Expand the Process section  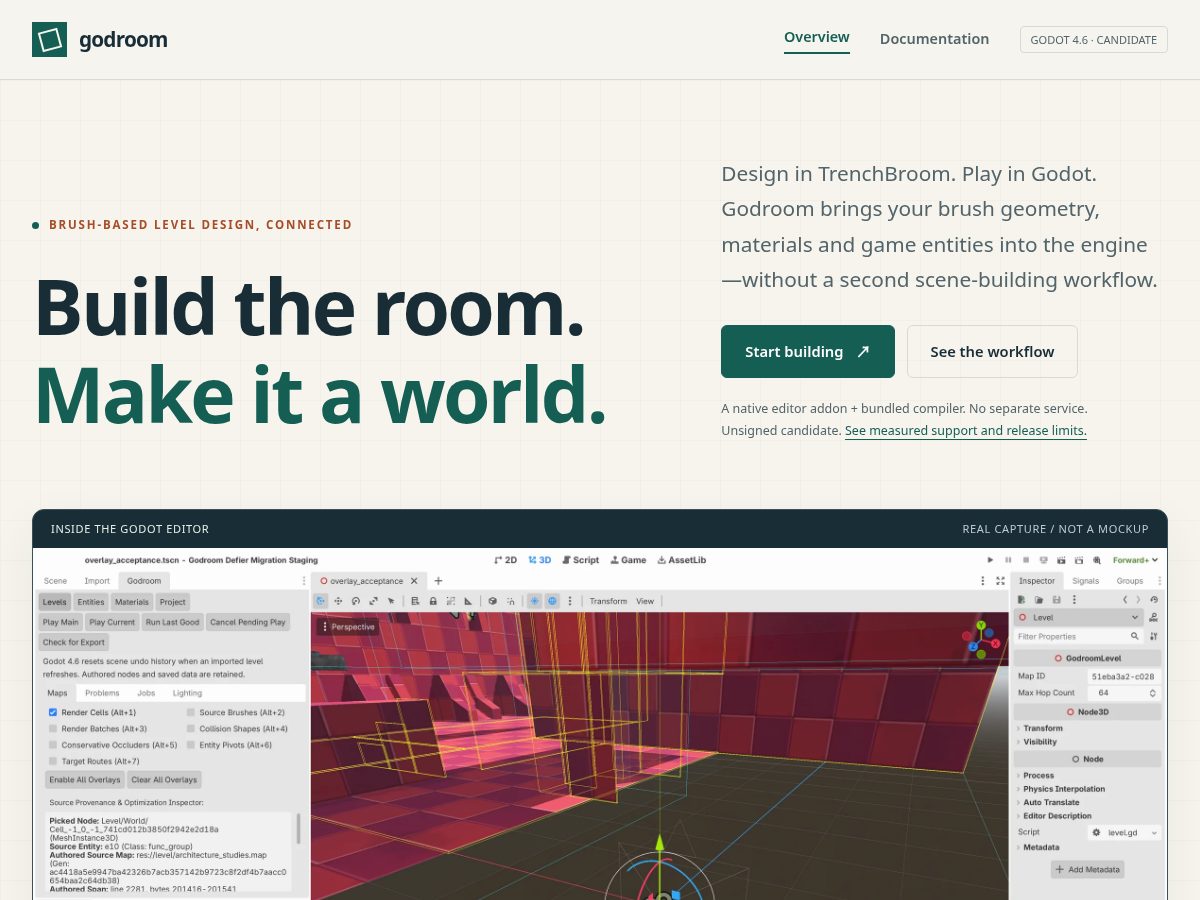1038,775
